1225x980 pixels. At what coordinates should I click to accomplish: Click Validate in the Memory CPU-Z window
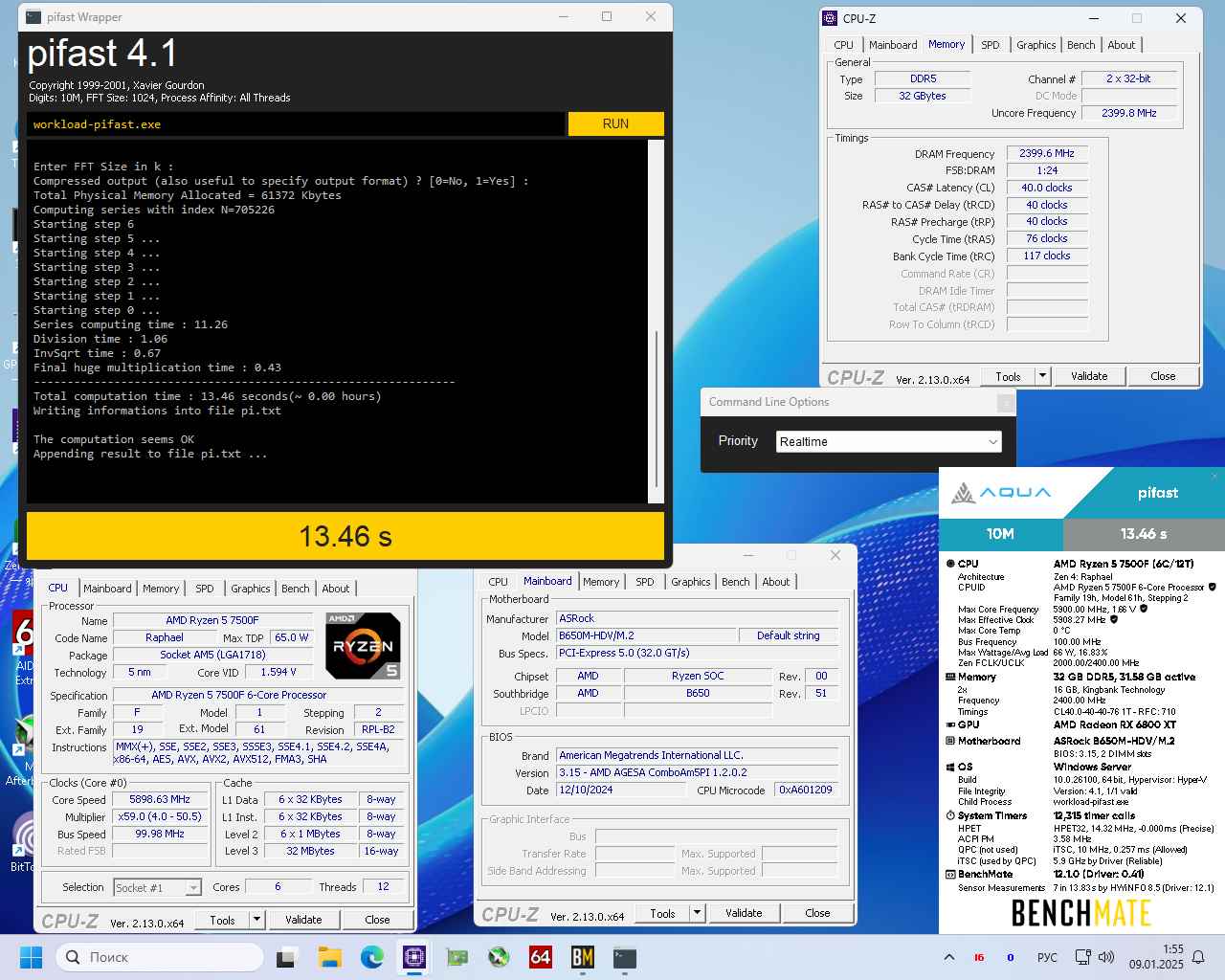(x=1089, y=376)
